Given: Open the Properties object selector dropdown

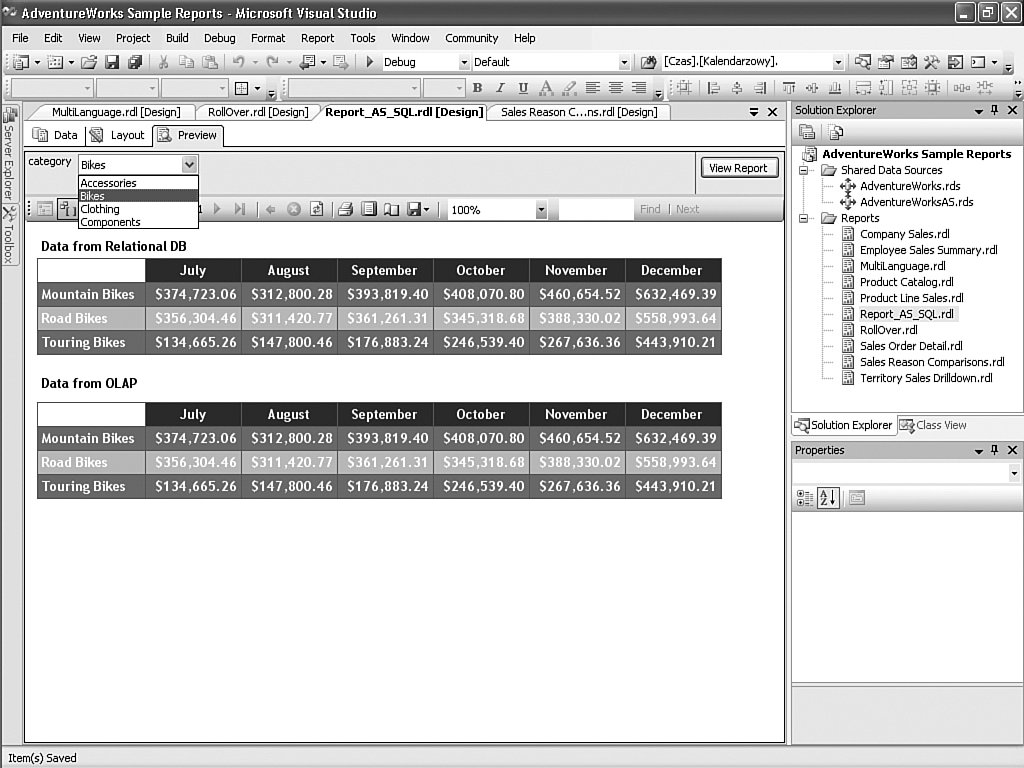Looking at the screenshot, I should point(1014,473).
